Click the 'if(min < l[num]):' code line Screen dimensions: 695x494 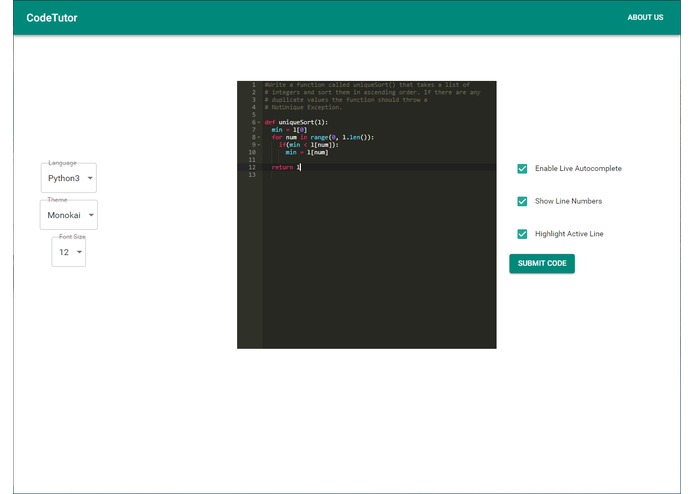[x=308, y=145]
